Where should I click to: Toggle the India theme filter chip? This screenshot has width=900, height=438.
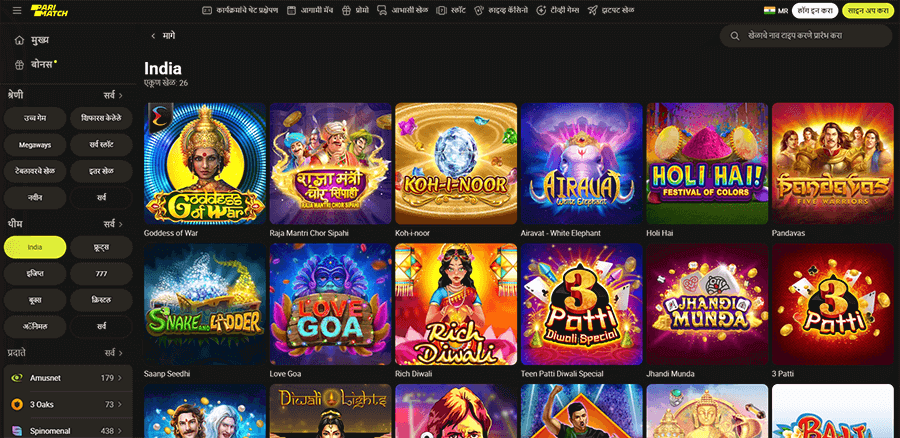35,247
